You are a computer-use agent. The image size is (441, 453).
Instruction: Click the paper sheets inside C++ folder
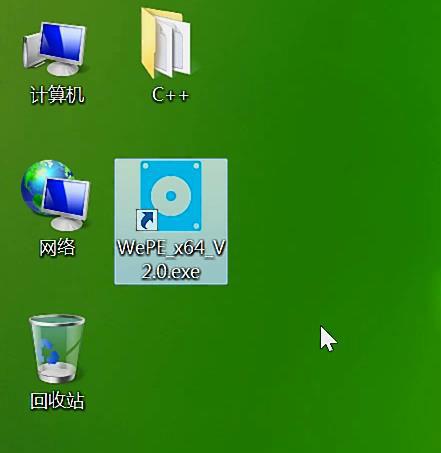click(x=172, y=46)
